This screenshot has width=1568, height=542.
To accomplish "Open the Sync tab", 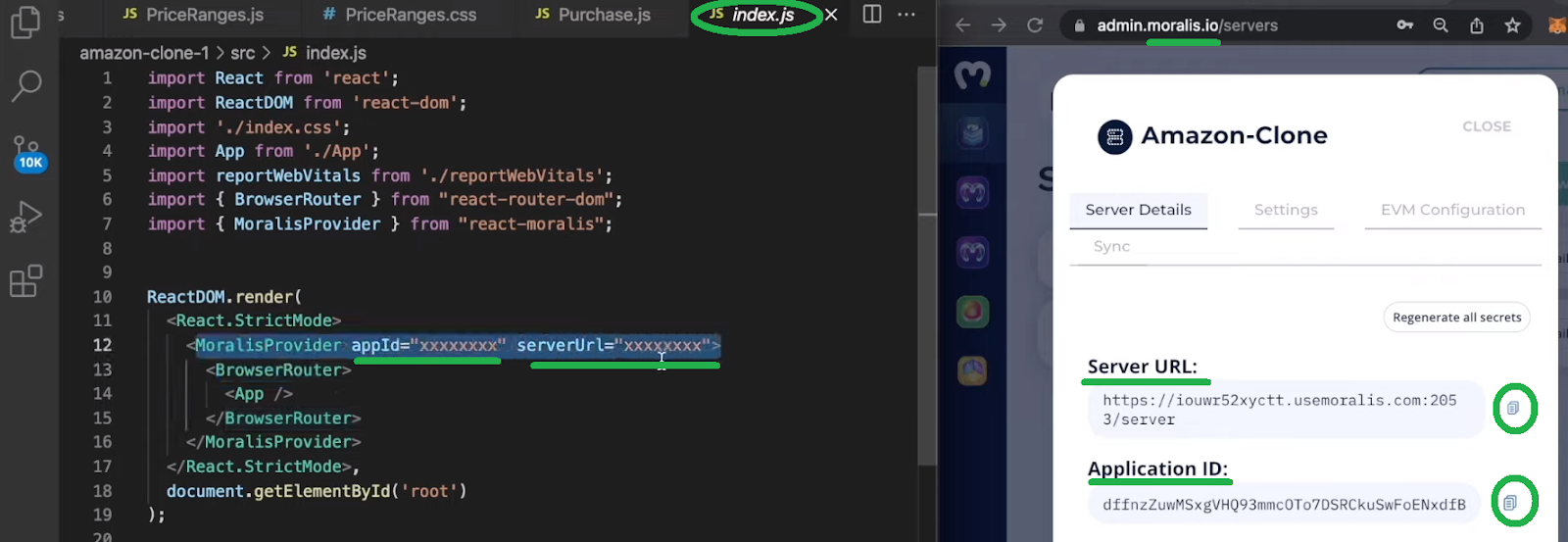I will (x=1111, y=246).
